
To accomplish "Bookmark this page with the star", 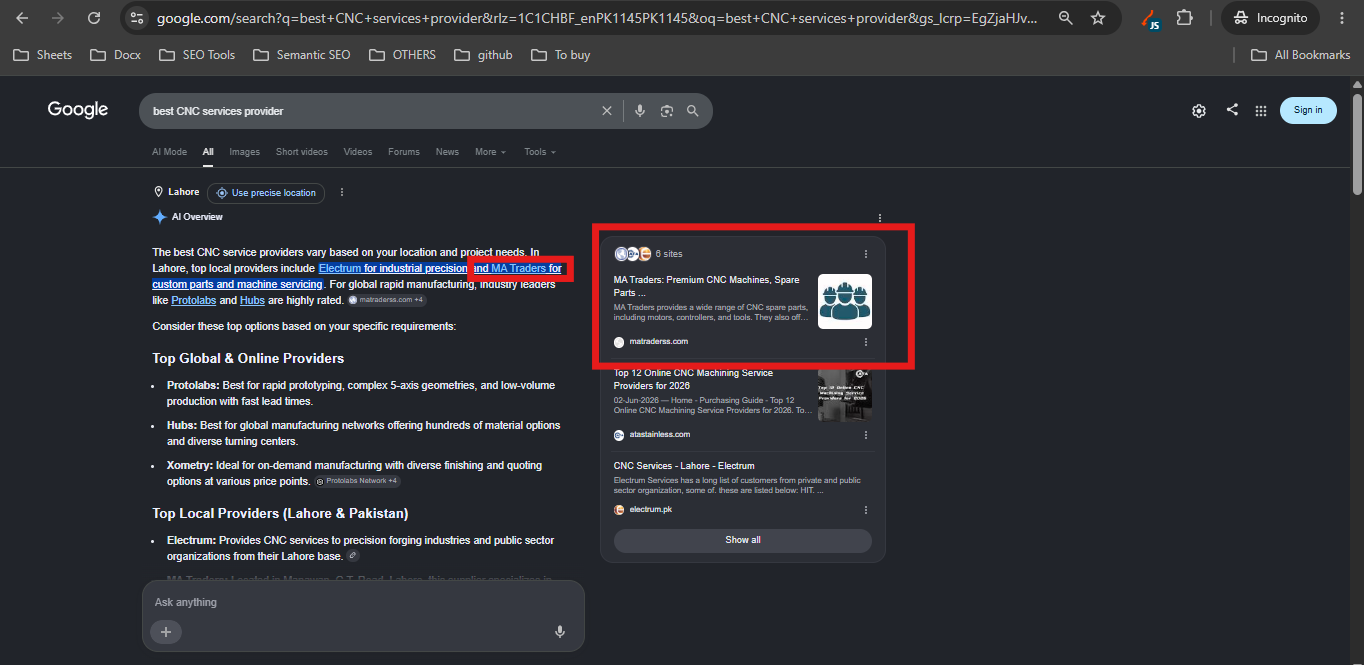I will click(x=1098, y=18).
